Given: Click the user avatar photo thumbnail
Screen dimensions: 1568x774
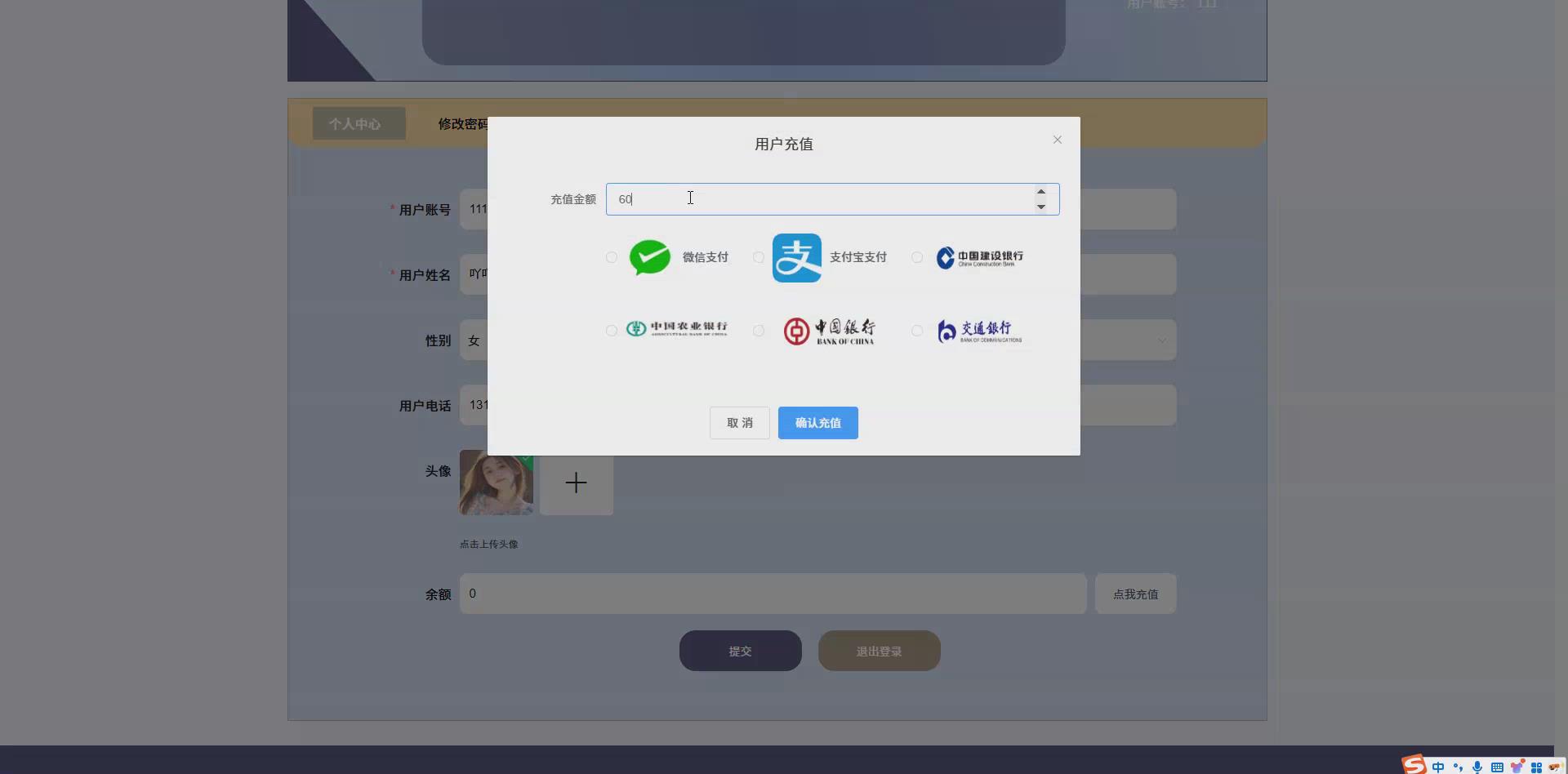Looking at the screenshot, I should (497, 483).
